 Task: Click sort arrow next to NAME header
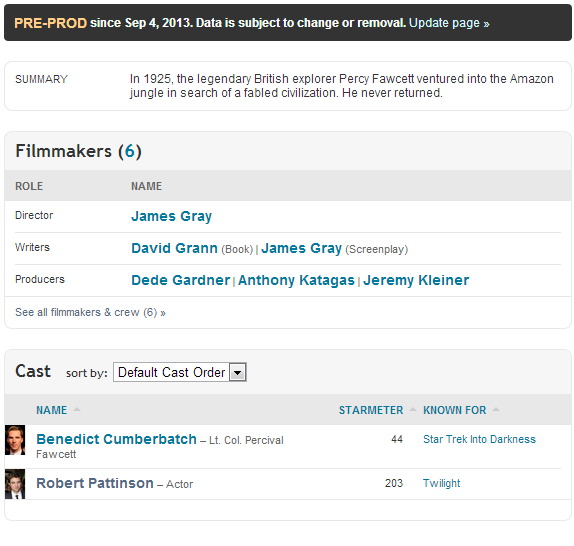tap(77, 410)
